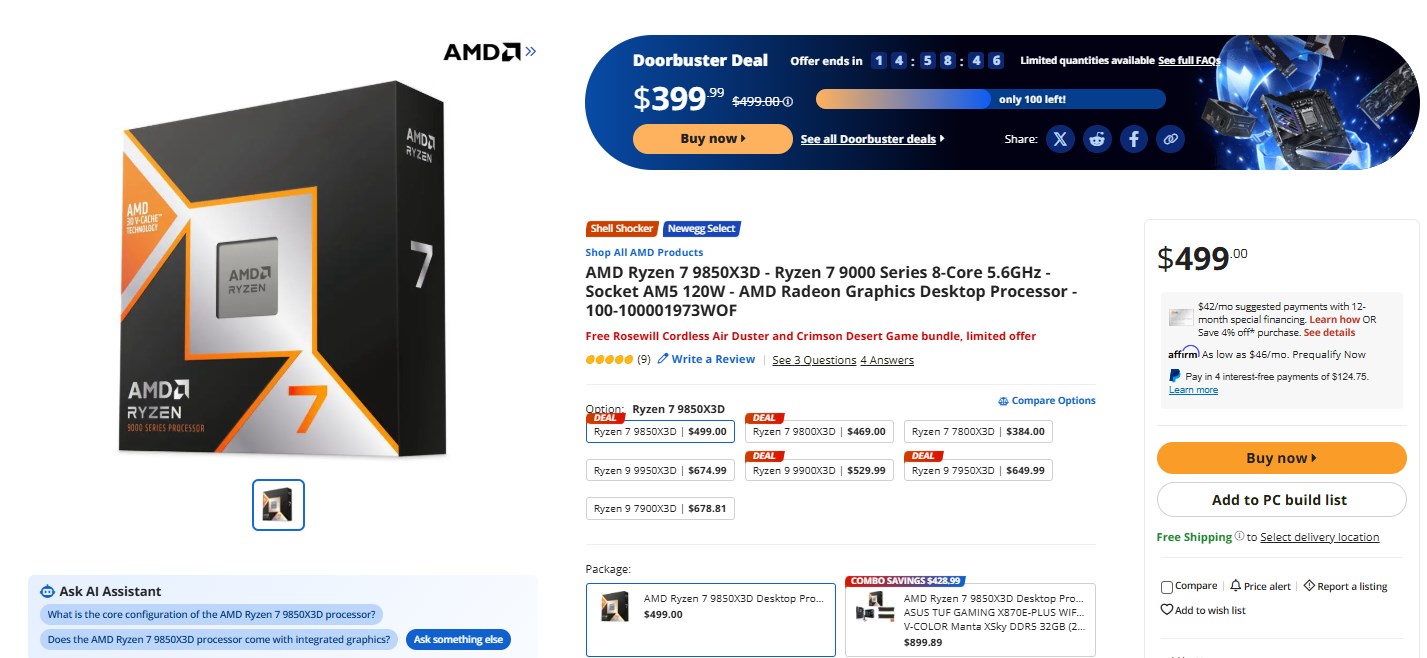Viewport: 1427px width, 658px height.
Task: Share deal on X icon
Action: (1060, 139)
